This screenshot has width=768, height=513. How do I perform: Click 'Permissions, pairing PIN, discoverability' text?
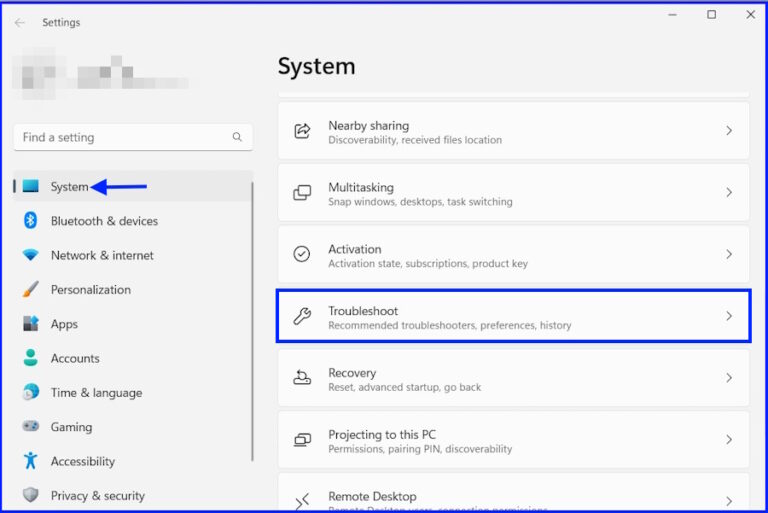(x=420, y=449)
